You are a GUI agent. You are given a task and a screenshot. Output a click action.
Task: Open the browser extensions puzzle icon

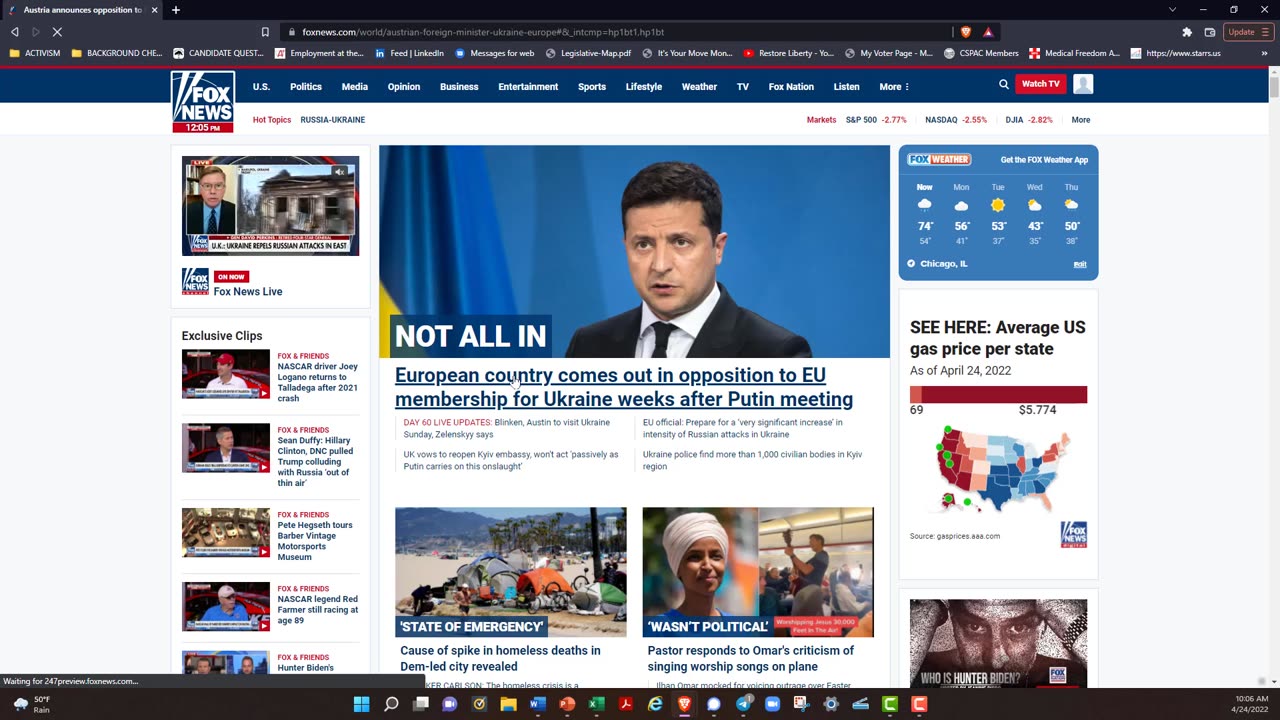pos(1187,32)
